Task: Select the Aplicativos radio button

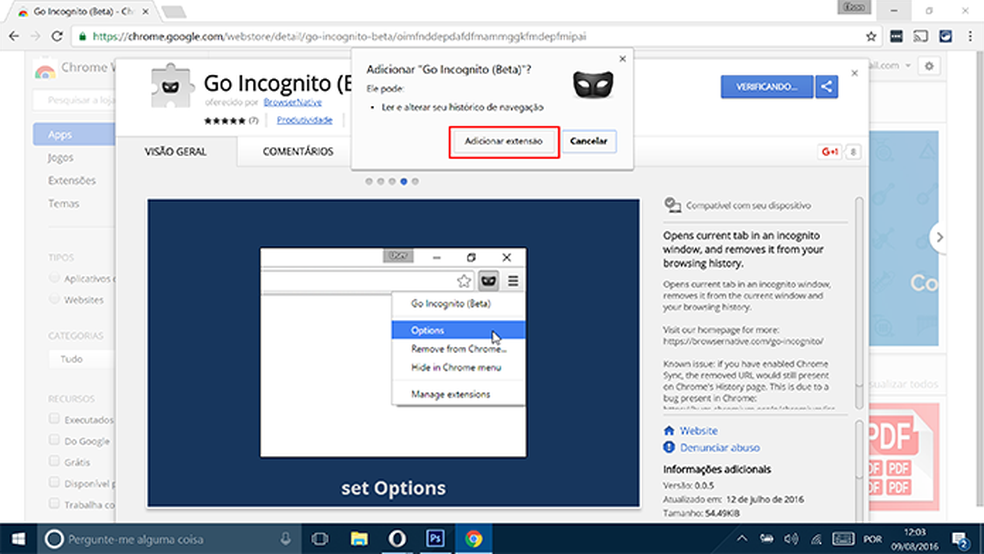Action: (55, 278)
